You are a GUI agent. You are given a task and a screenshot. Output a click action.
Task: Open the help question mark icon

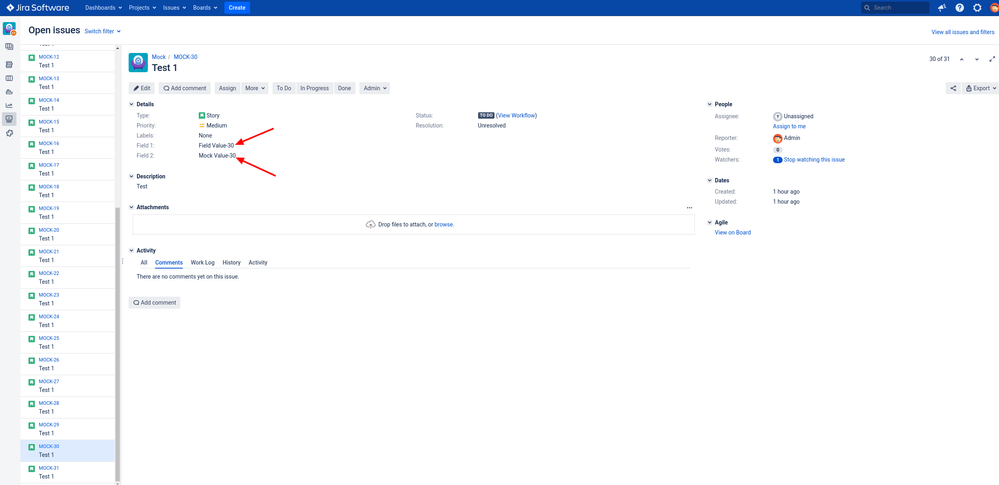click(x=959, y=8)
